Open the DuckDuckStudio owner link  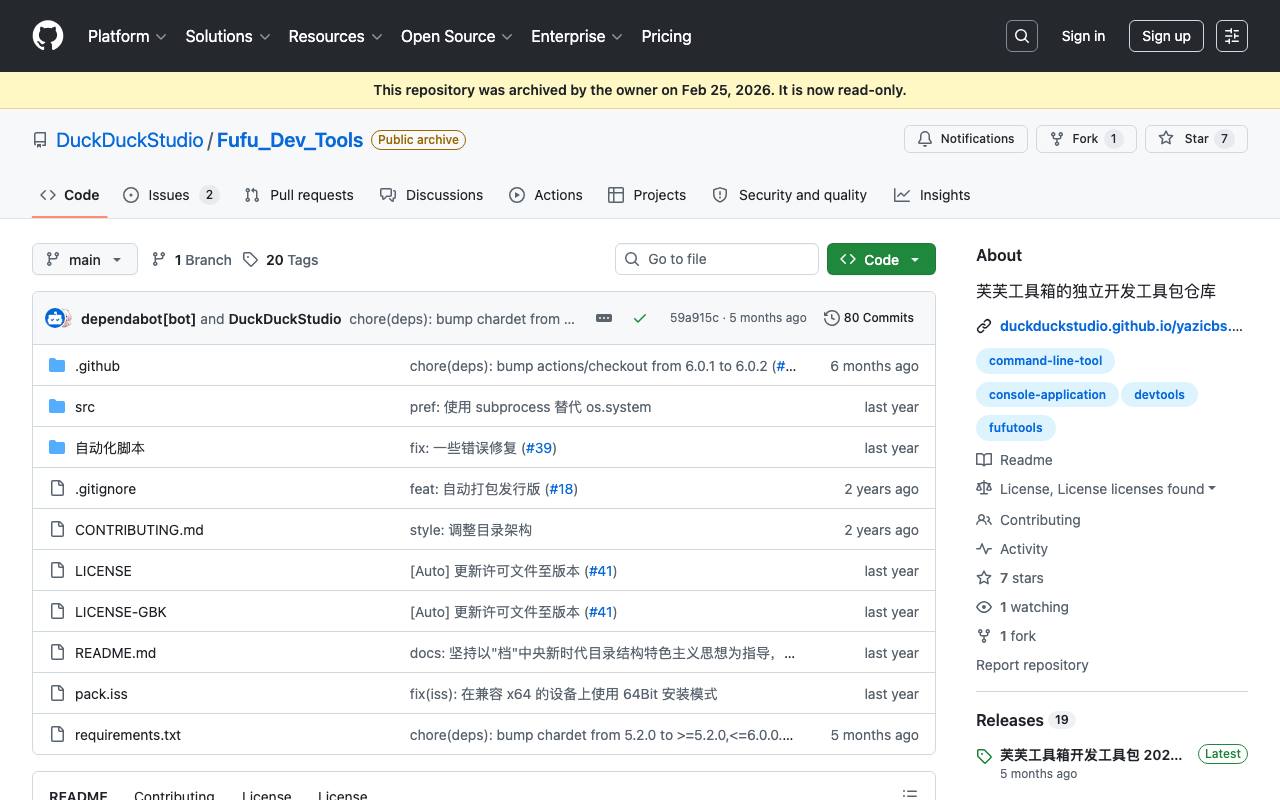(x=130, y=140)
